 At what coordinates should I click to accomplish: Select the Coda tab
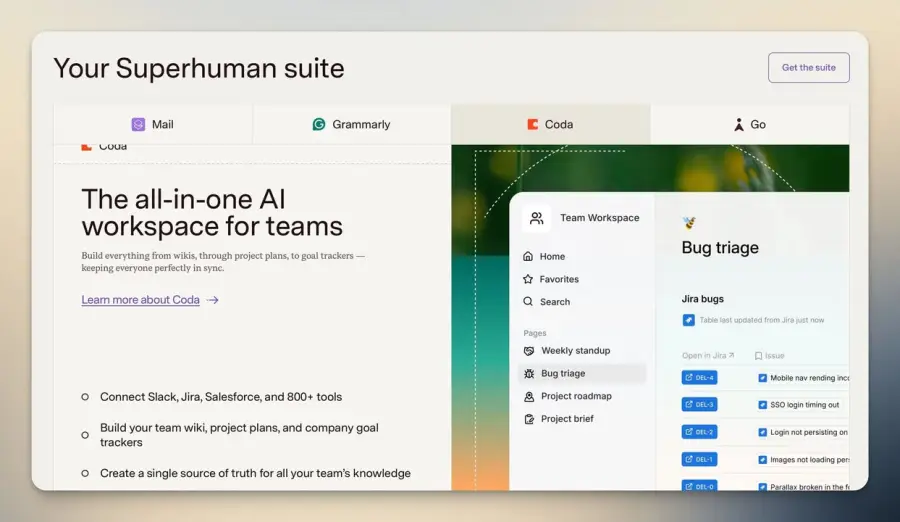(x=550, y=125)
